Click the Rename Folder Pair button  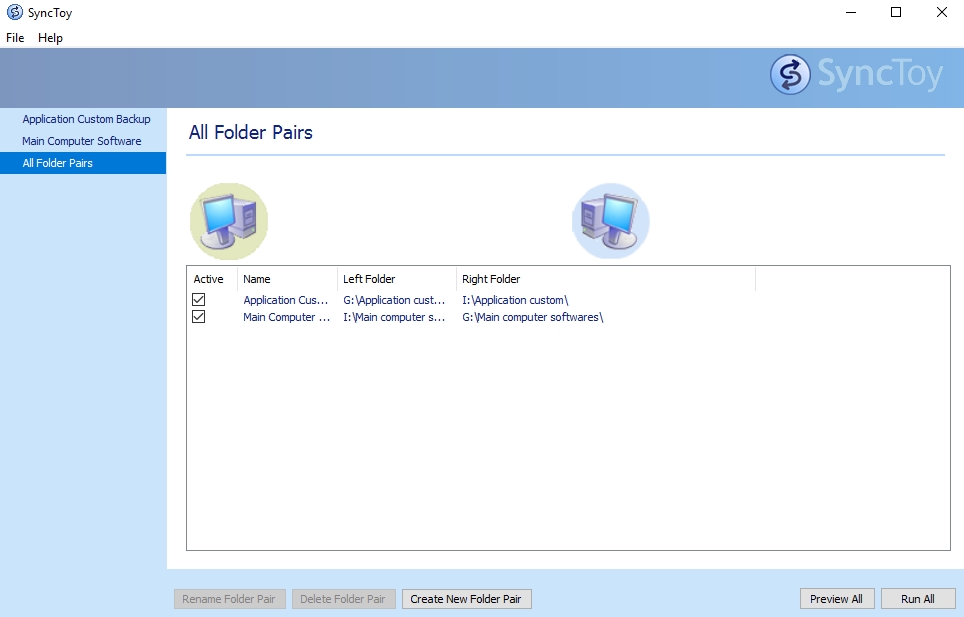pyautogui.click(x=229, y=599)
